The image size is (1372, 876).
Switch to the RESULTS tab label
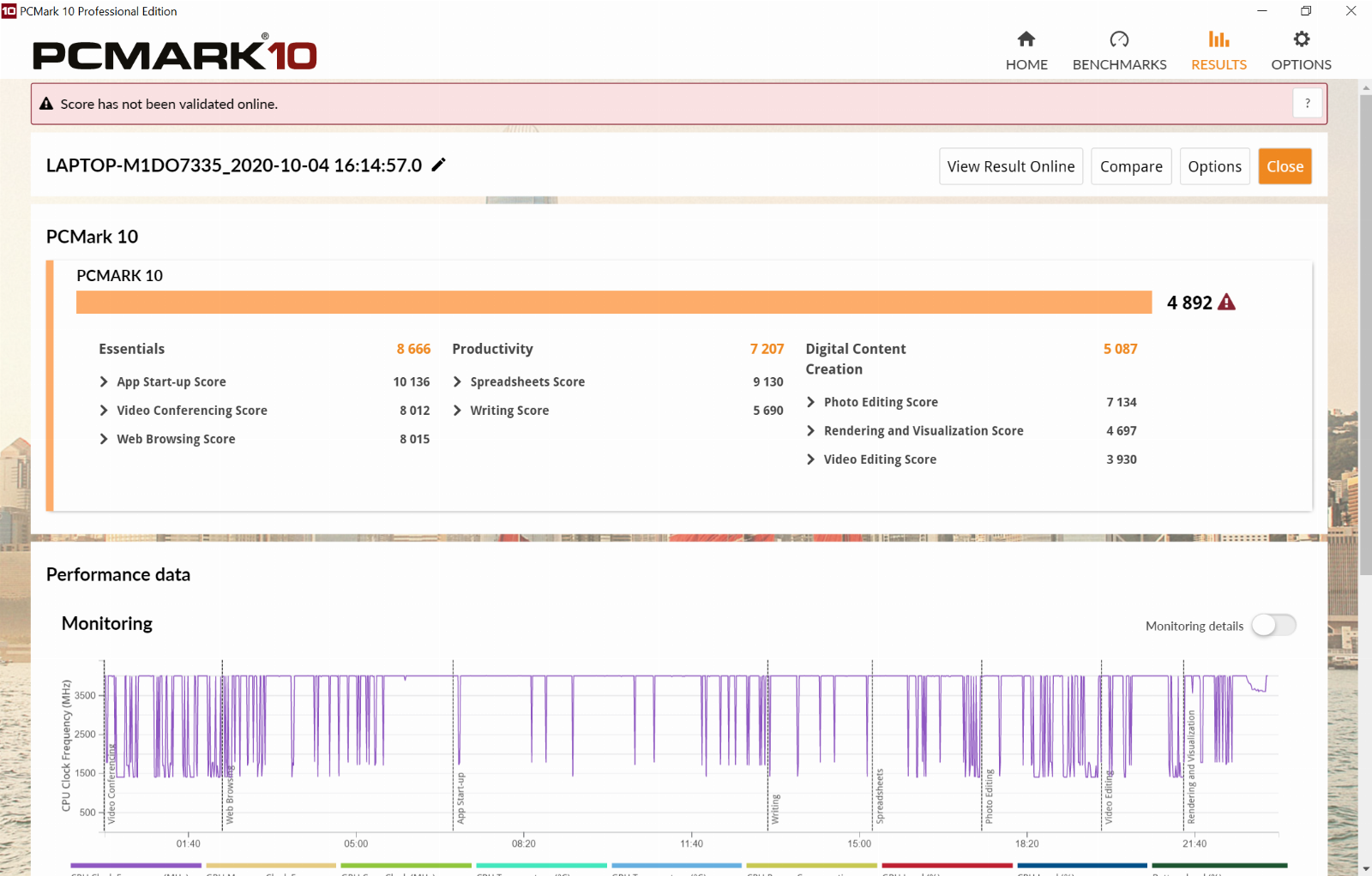[1219, 64]
